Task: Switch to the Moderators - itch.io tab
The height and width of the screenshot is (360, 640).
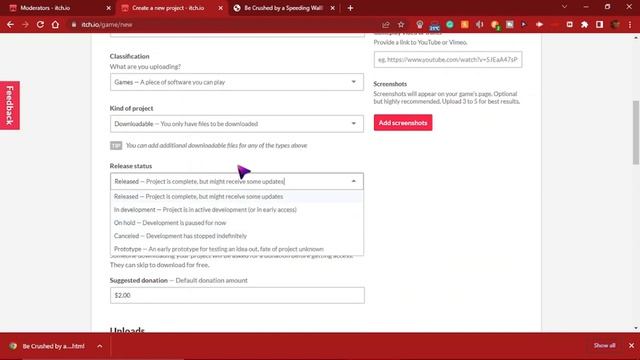Action: coord(59,8)
